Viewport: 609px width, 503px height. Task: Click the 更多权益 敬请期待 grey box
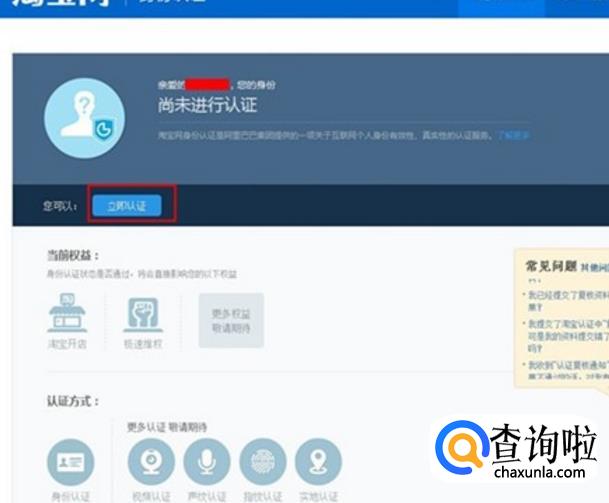(231, 320)
